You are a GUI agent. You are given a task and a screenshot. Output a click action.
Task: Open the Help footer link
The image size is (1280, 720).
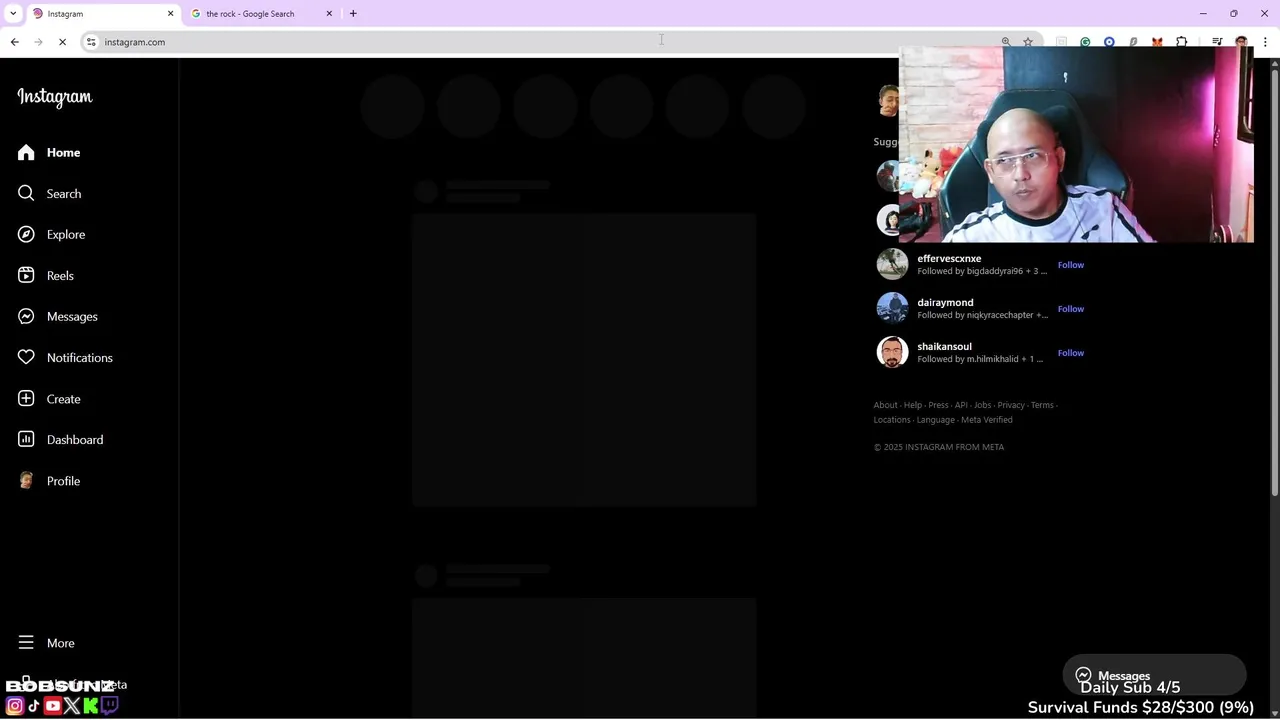(912, 405)
